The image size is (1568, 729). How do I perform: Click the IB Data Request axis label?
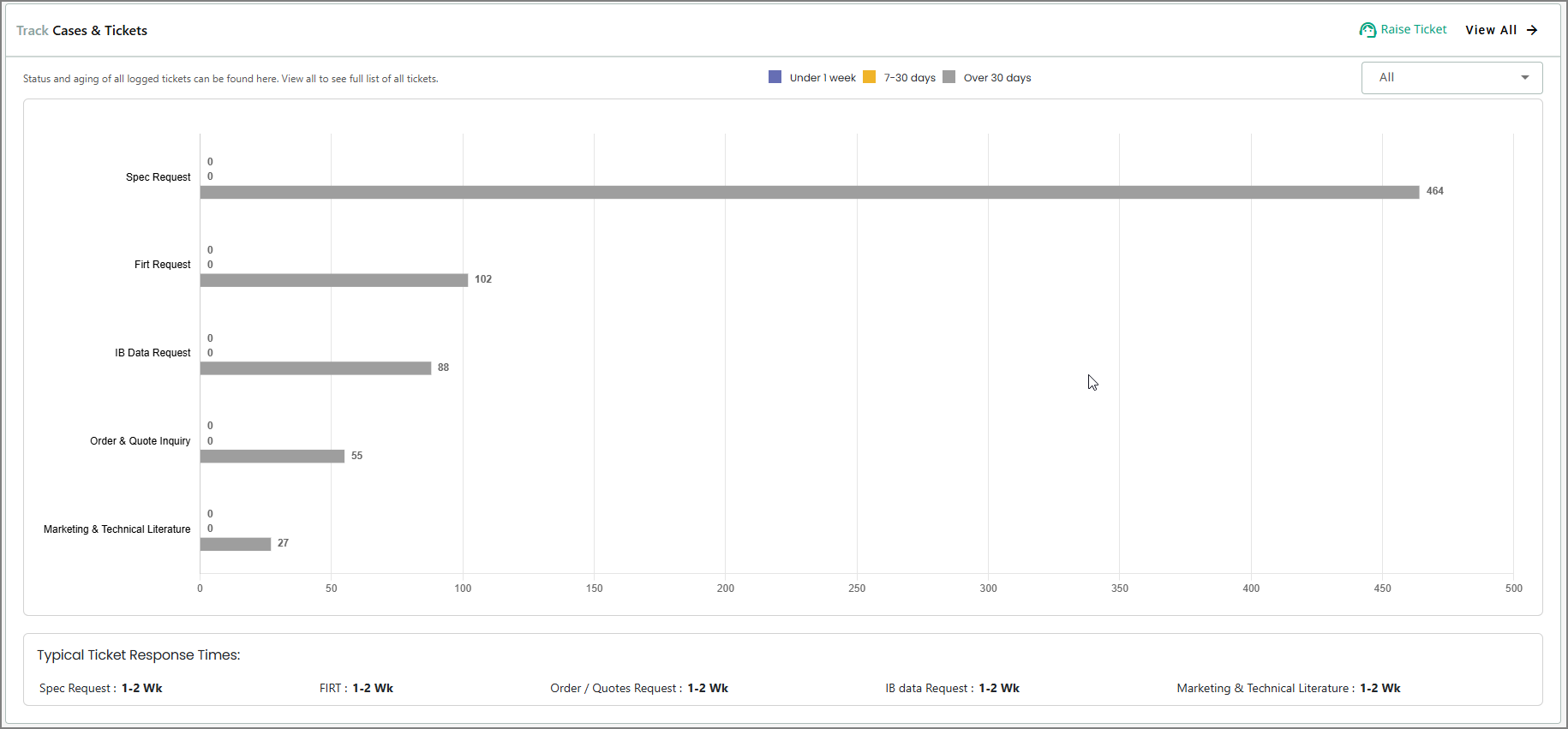(153, 353)
